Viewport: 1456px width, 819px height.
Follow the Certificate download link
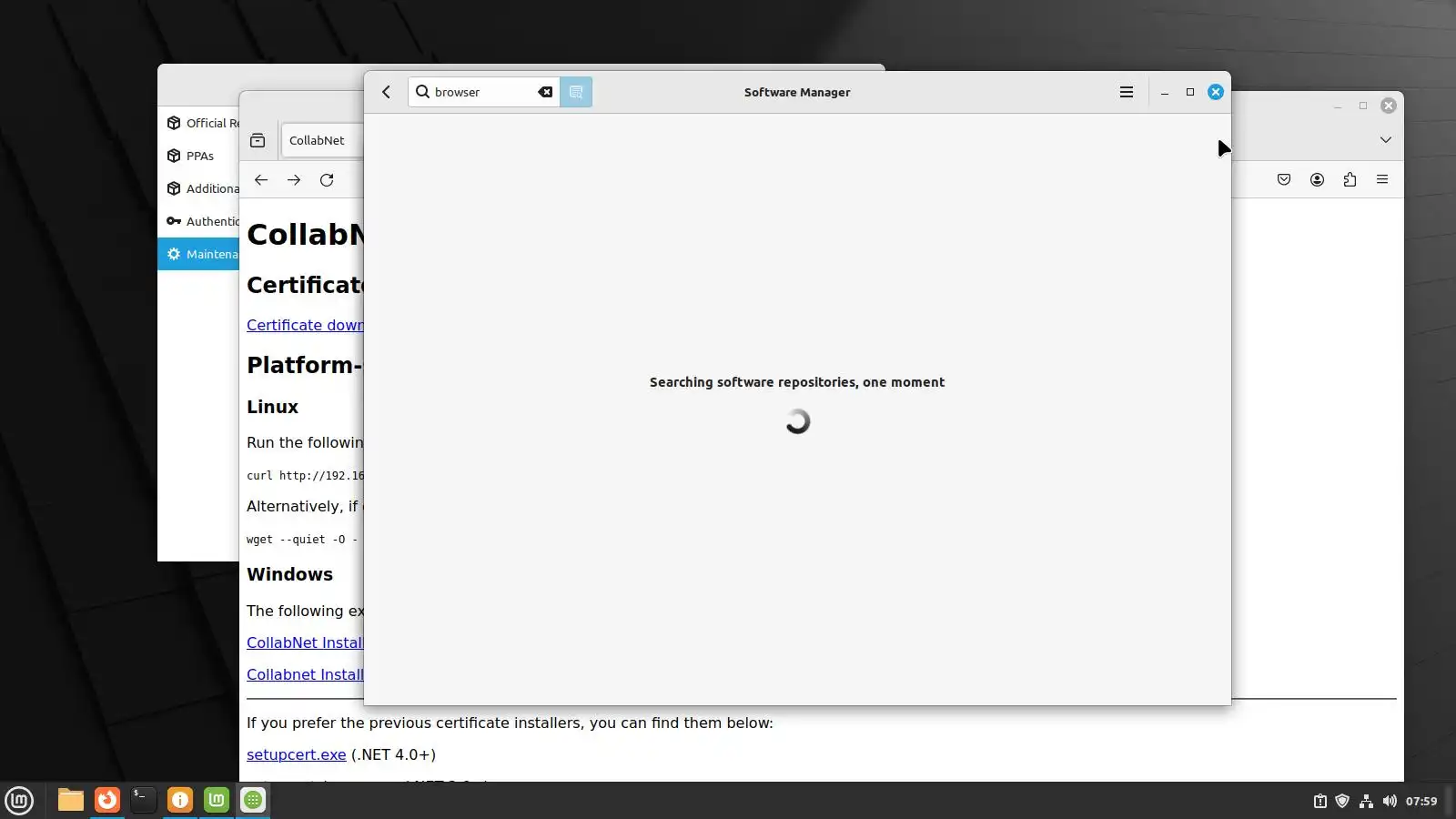[x=305, y=325]
